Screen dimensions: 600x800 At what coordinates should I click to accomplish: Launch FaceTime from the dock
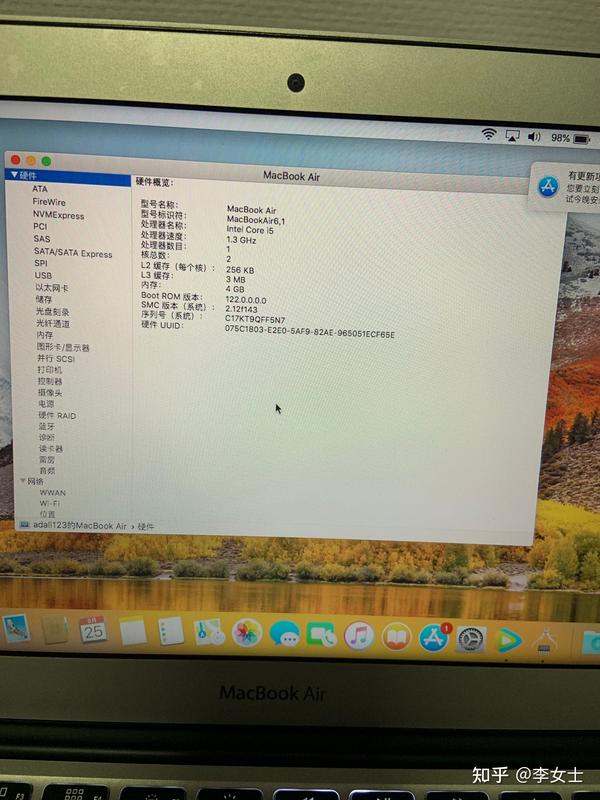tap(321, 635)
